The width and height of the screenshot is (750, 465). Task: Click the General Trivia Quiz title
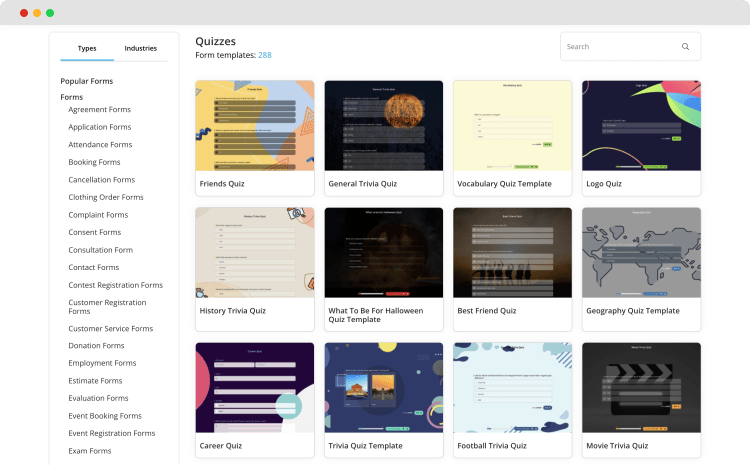[363, 184]
